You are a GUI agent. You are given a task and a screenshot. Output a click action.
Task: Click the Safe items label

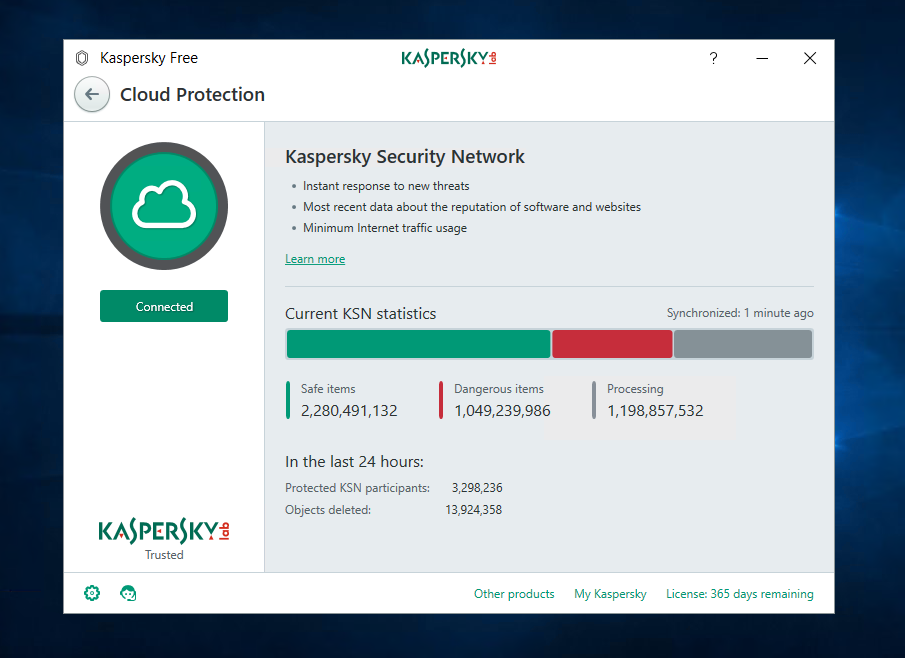click(328, 389)
